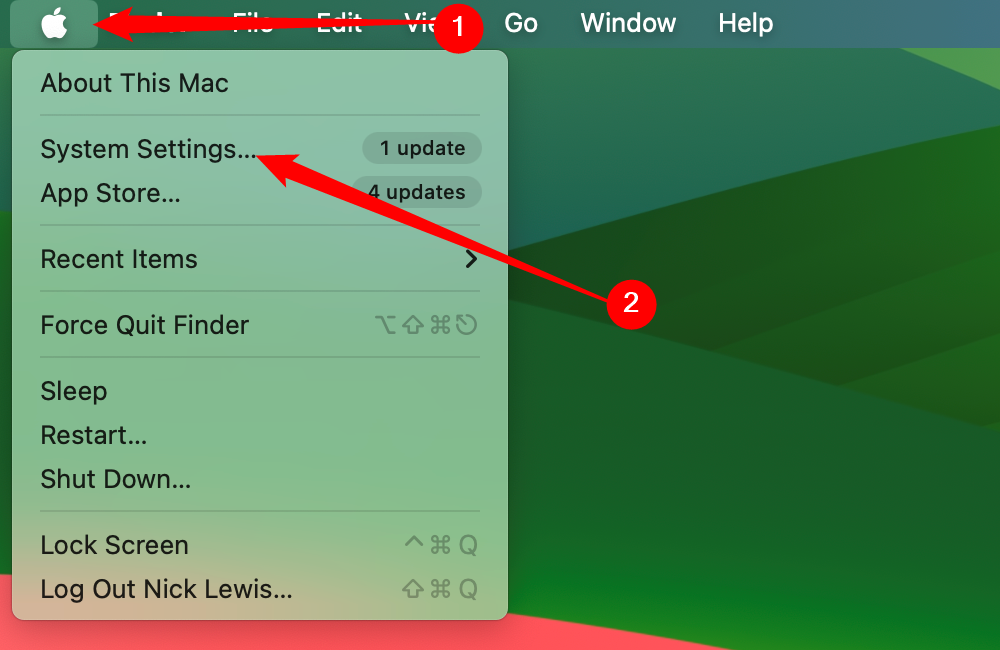Choose Log Out Nick Lewis…
The width and height of the screenshot is (1000, 650).
pyautogui.click(x=260, y=589)
